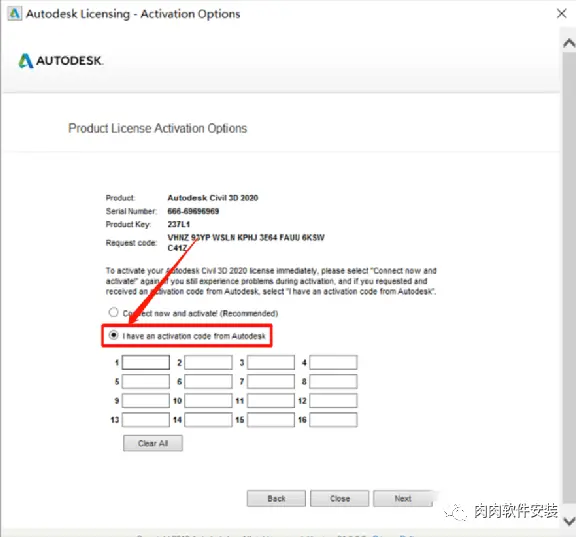The height and width of the screenshot is (537, 576).
Task: Click activation code field 2
Action: point(208,362)
